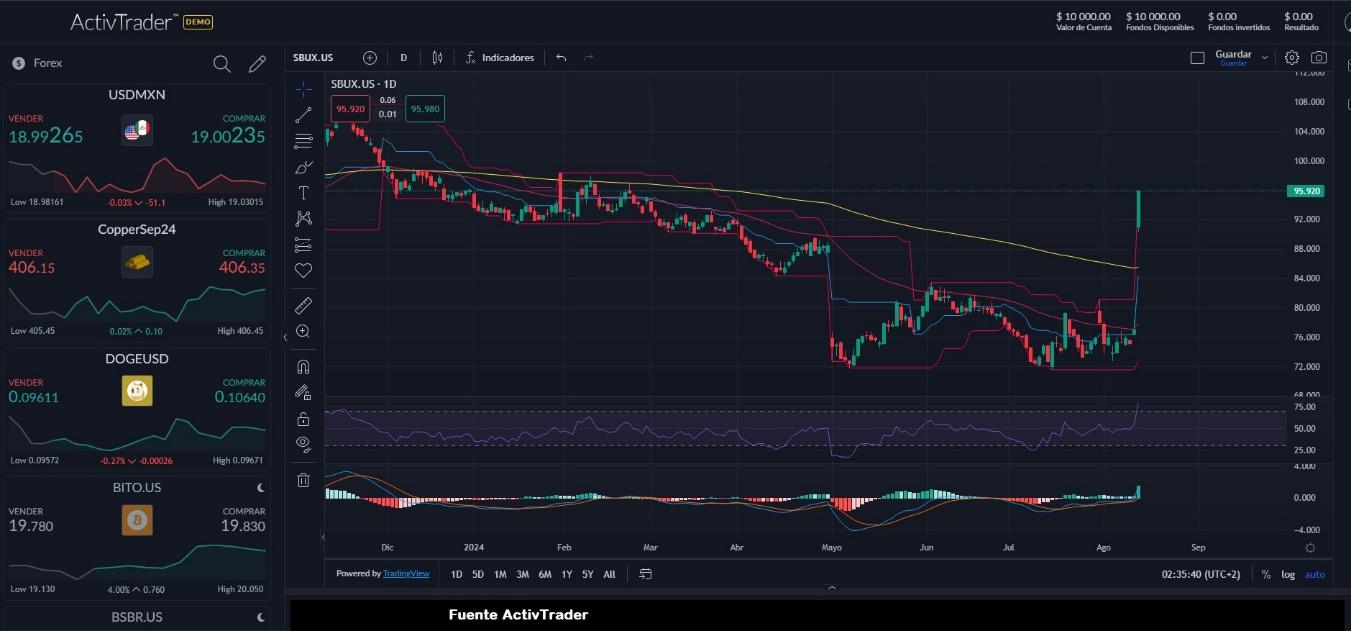Set chart range to 1M
Screen dimensions: 1351x631
coord(500,574)
